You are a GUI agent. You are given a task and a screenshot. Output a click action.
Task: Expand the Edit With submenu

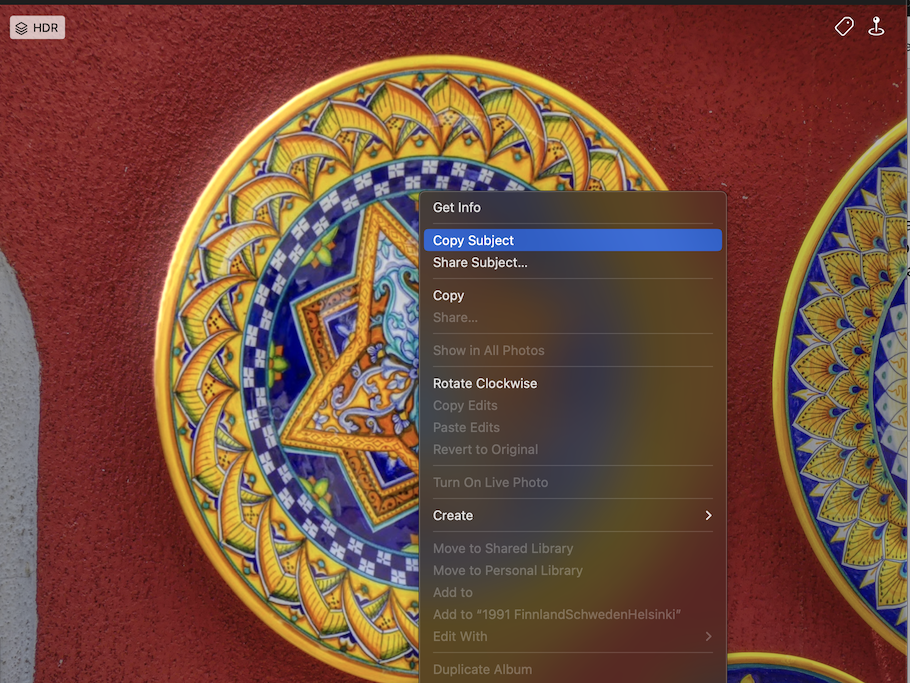(x=572, y=637)
